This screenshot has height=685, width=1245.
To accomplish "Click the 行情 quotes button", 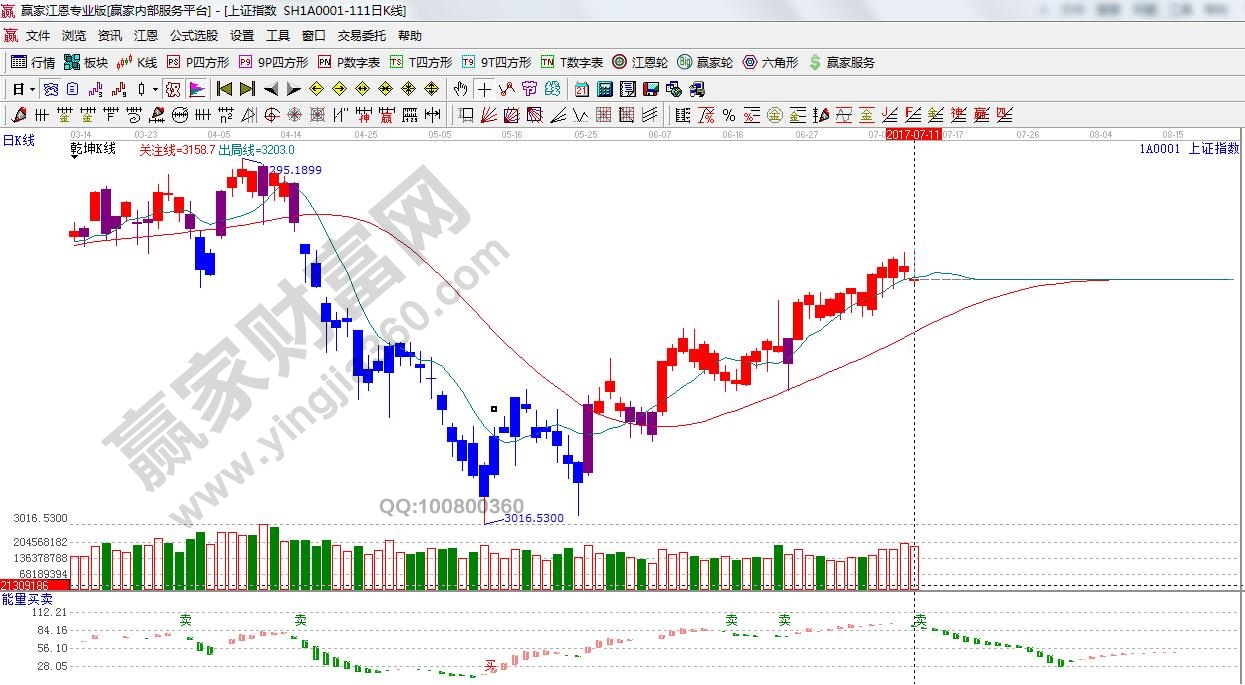I will click(x=33, y=62).
